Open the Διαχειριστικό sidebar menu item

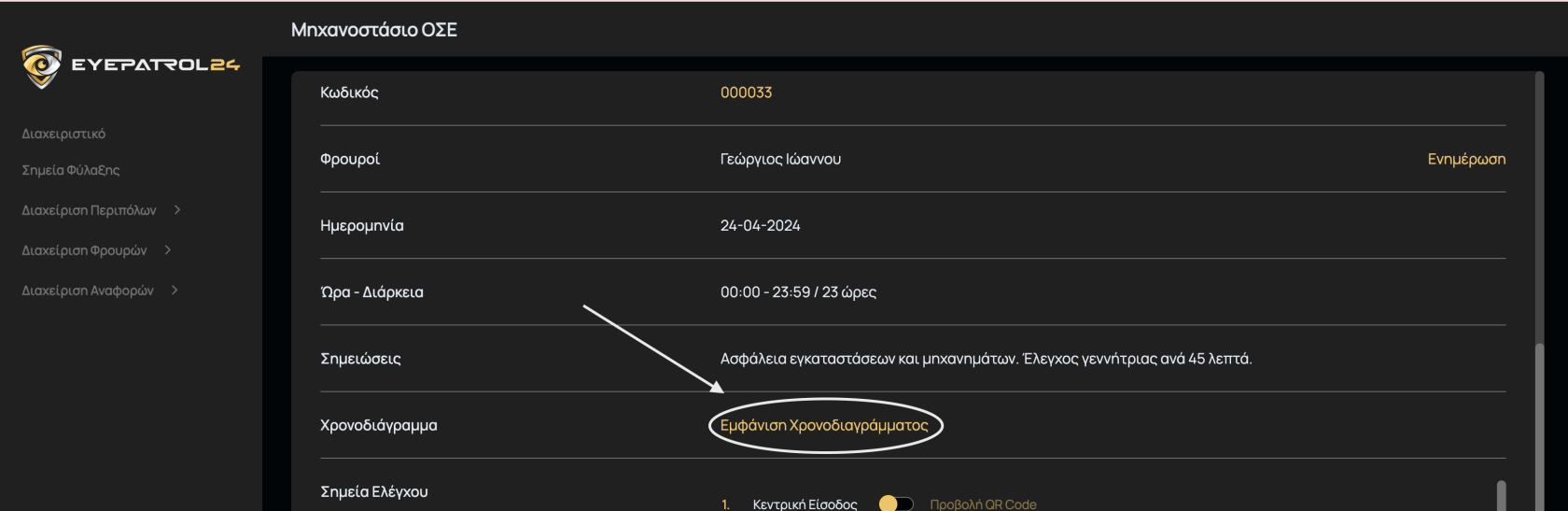63,134
